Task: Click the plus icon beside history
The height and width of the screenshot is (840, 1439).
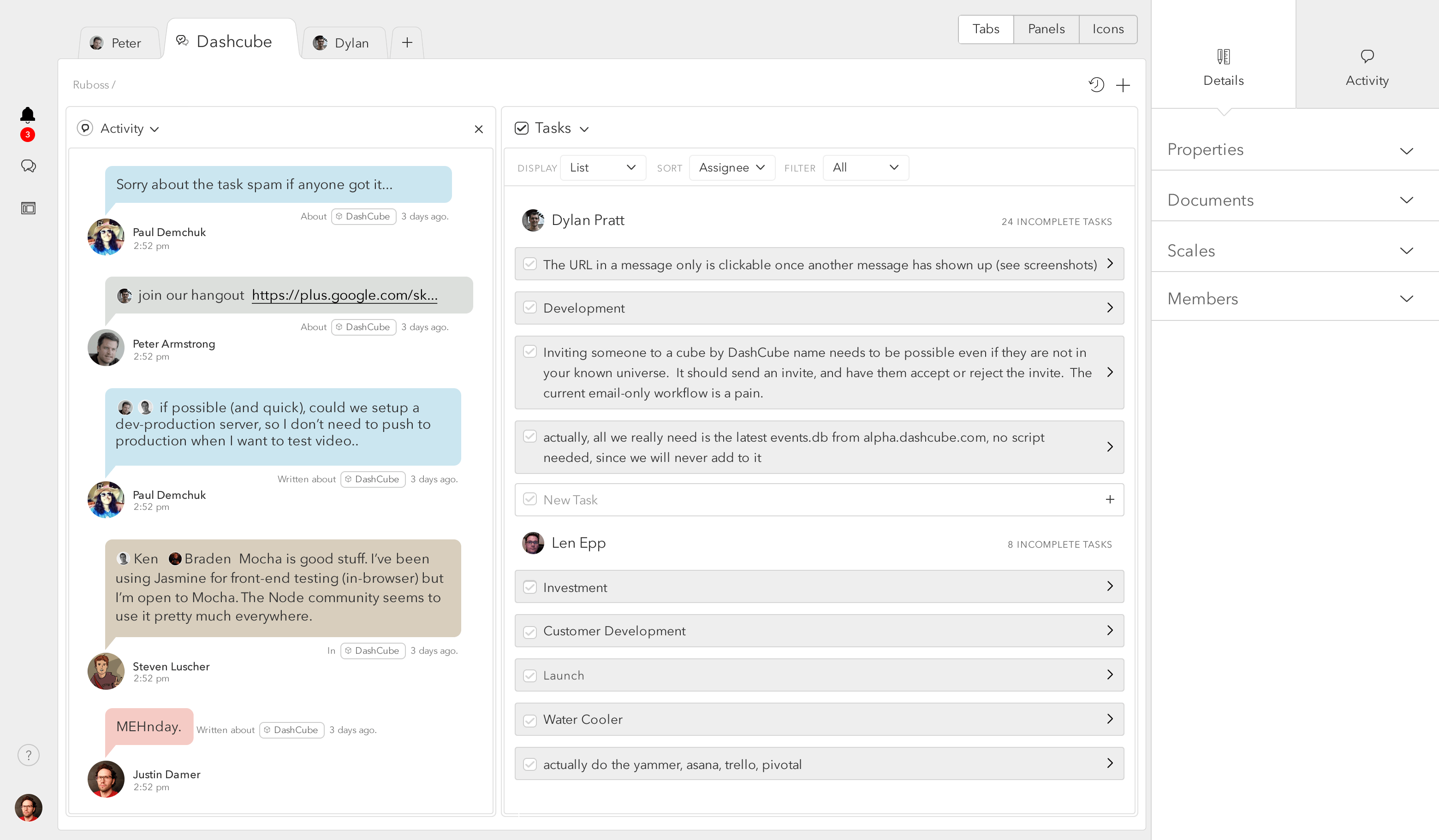Action: coord(1123,85)
